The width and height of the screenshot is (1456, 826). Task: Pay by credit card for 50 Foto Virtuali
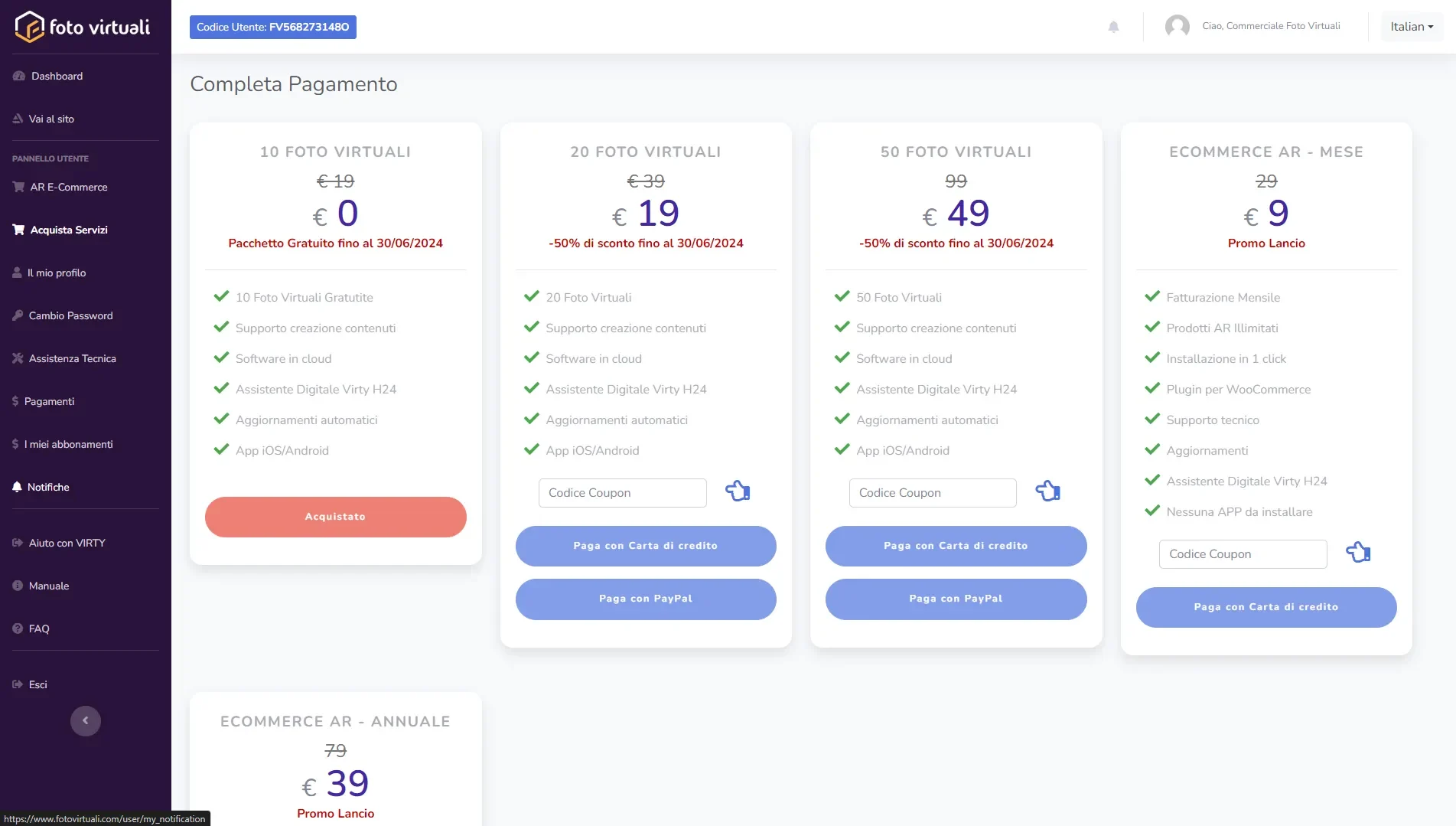point(956,546)
